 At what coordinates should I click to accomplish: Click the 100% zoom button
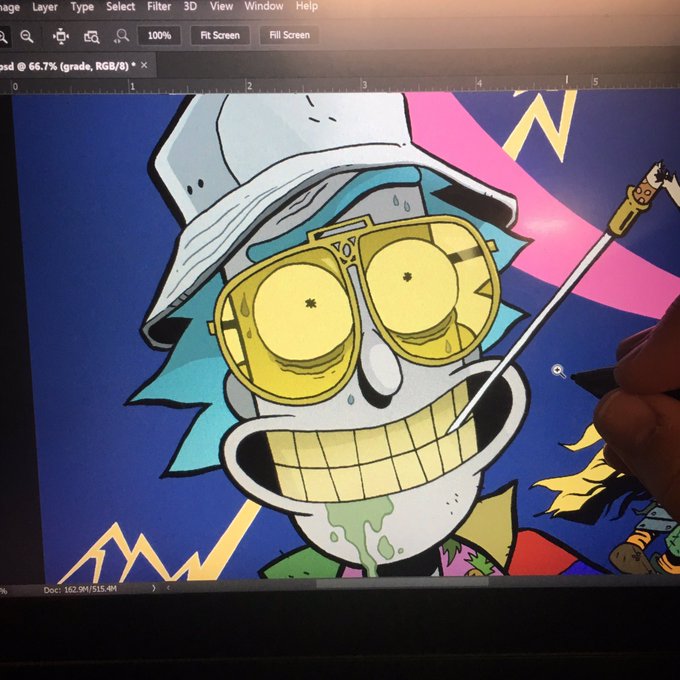[x=159, y=36]
